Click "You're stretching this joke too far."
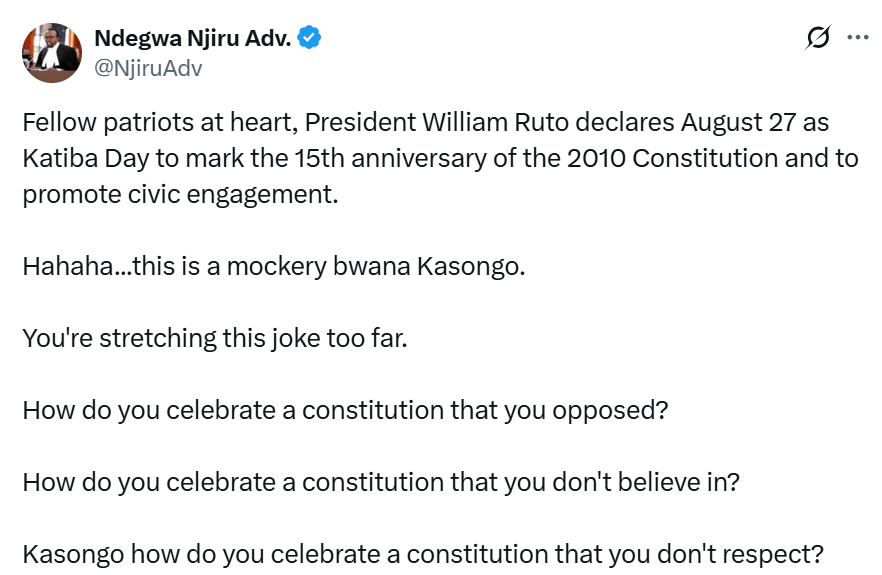This screenshot has height=575, width=882. [x=214, y=338]
